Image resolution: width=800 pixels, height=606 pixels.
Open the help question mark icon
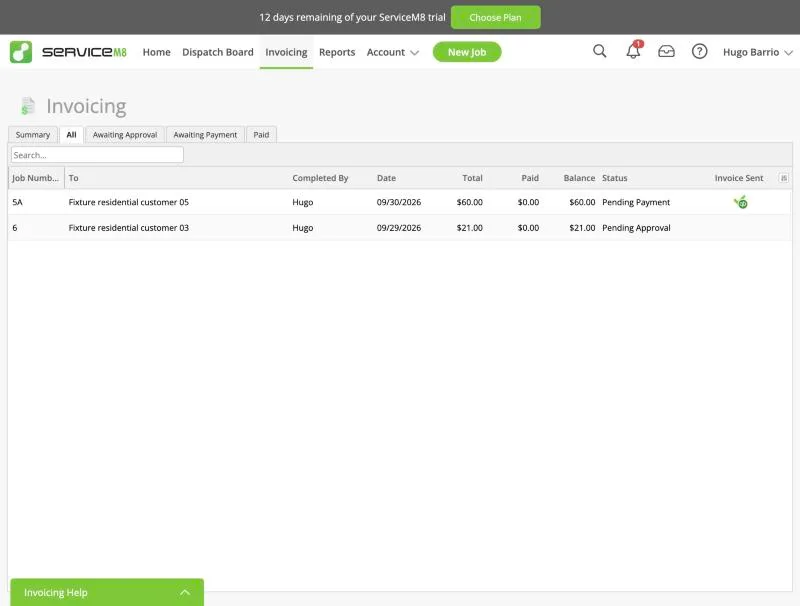[x=699, y=51]
